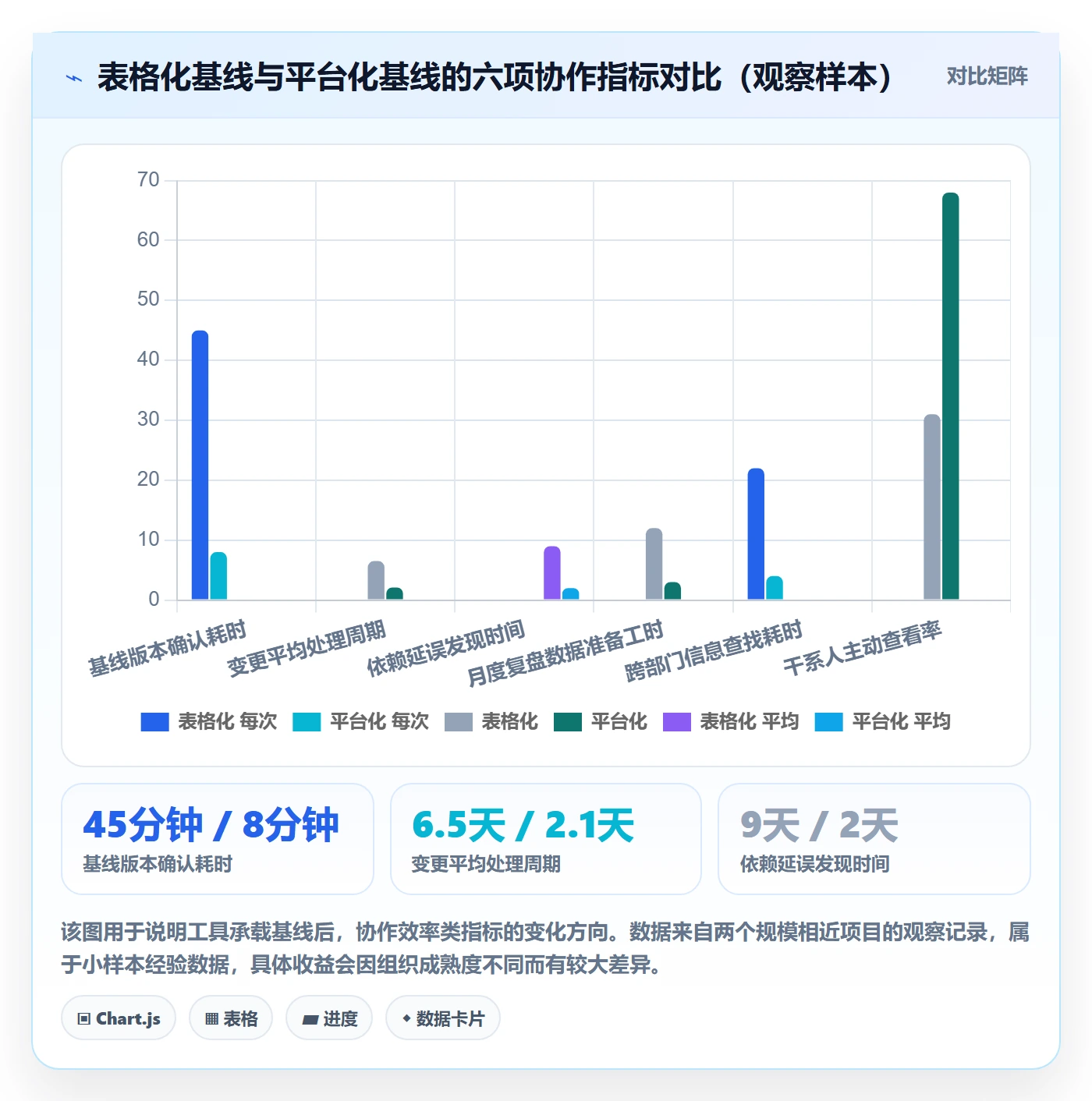The height and width of the screenshot is (1101, 1092).
Task: Click the green bar for 月度复盘数据准备工时
Action: pyautogui.click(x=672, y=591)
